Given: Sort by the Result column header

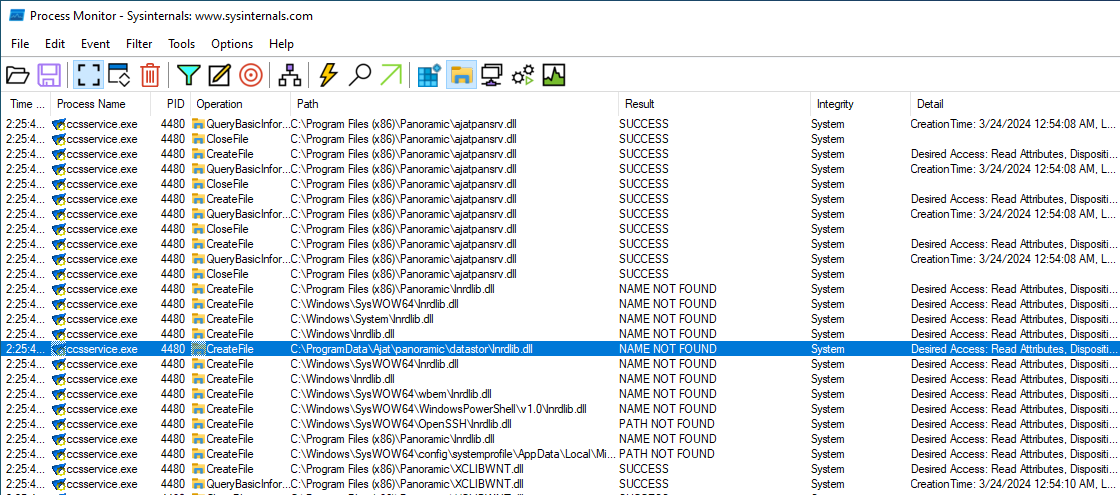Looking at the screenshot, I should [x=714, y=104].
